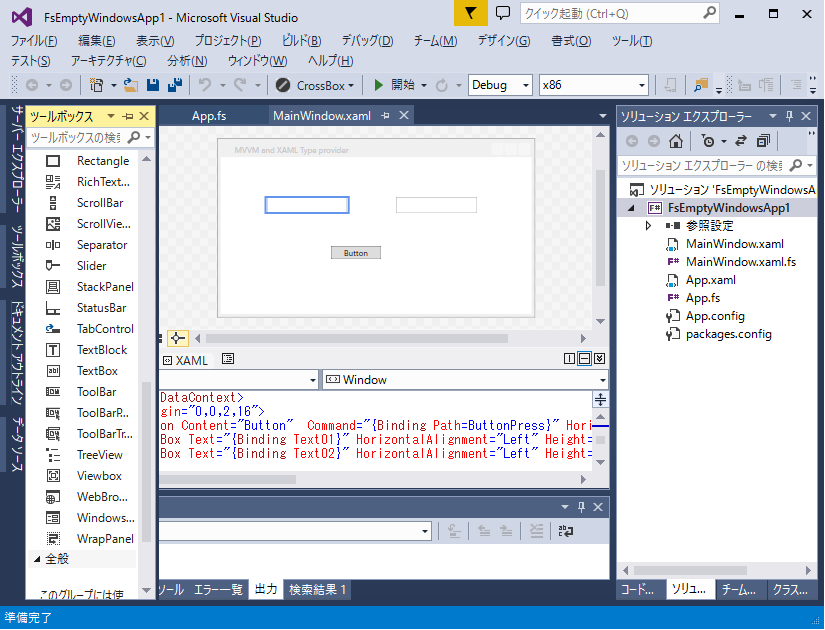The height and width of the screenshot is (630, 825).
Task: Click the Button control on the design surface
Action: point(356,253)
